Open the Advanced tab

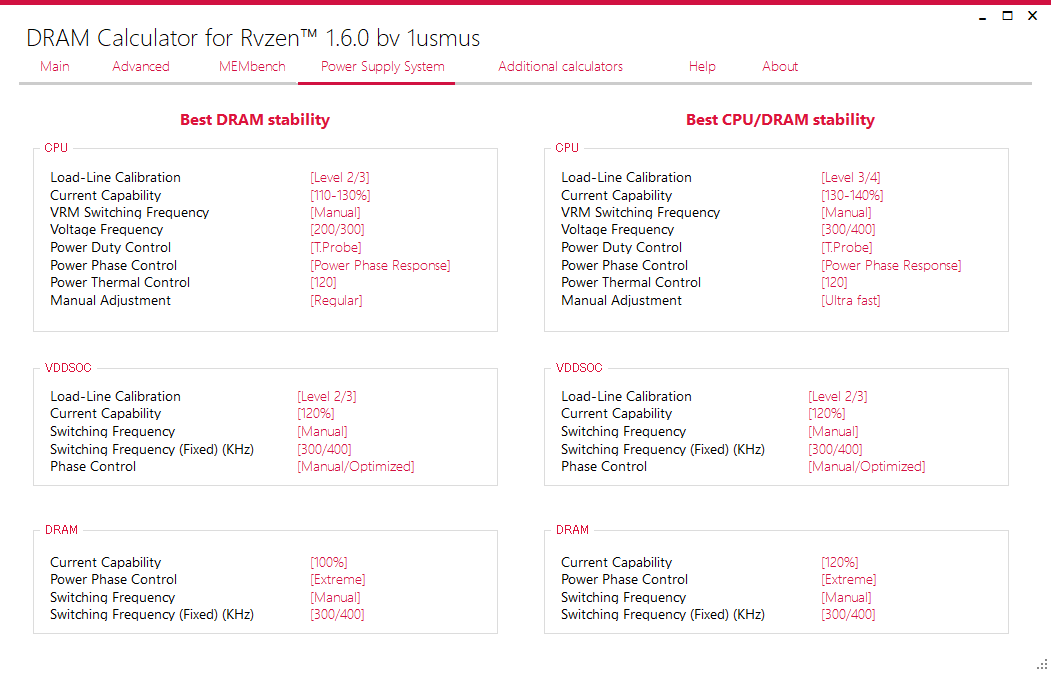pos(141,66)
